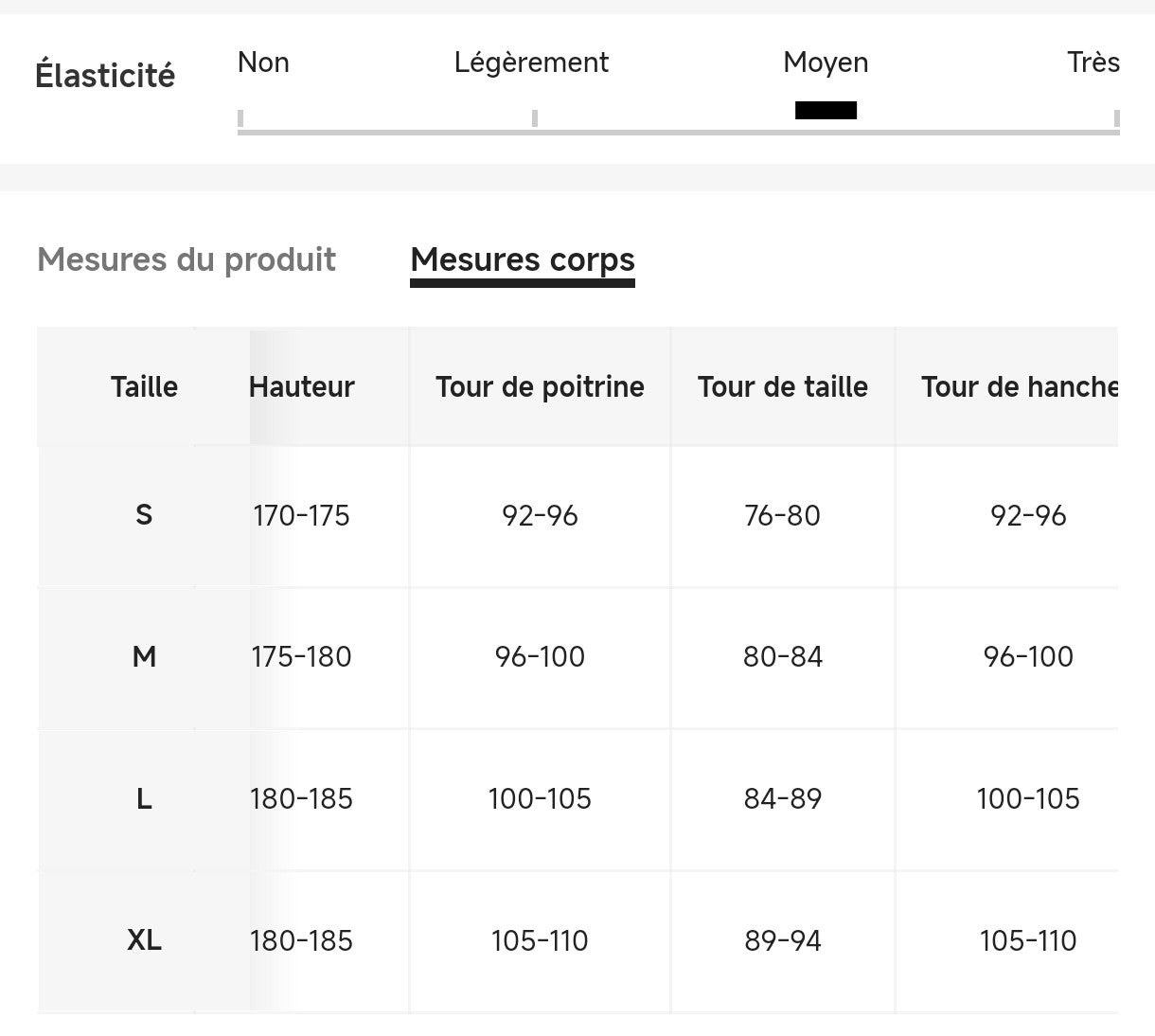This screenshot has height=1036, width=1155.
Task: Click the Tour de poitrine header
Action: coord(540,386)
